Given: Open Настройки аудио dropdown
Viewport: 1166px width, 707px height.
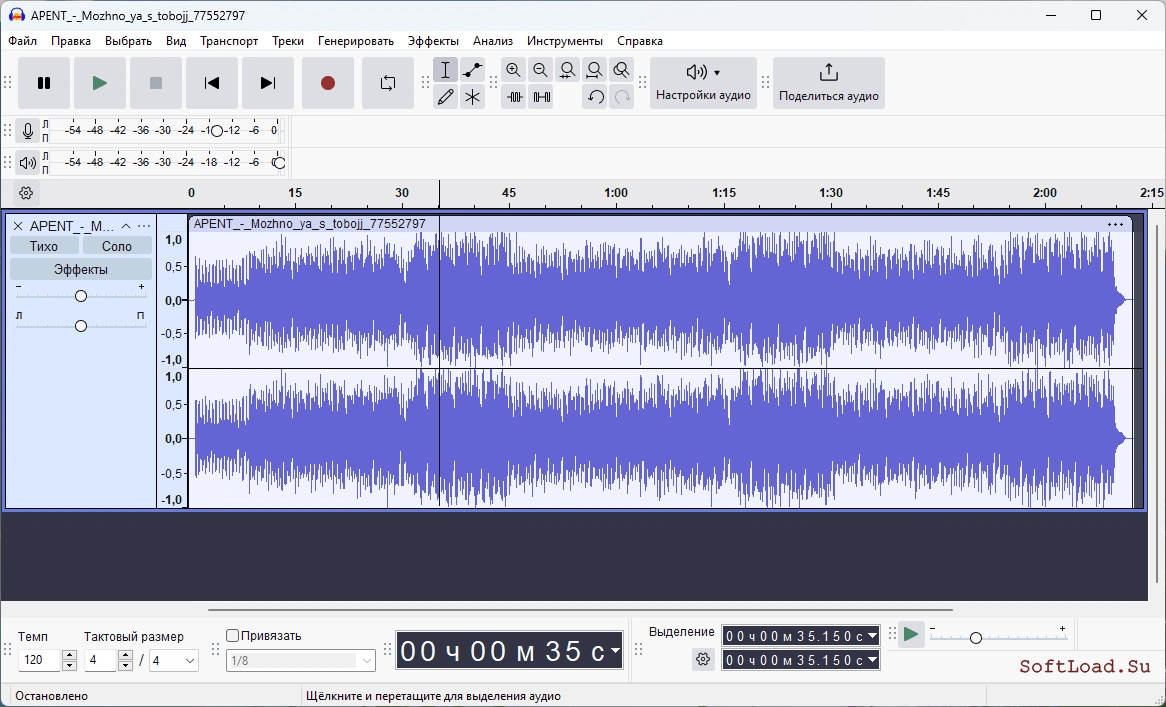Looking at the screenshot, I should 703,83.
